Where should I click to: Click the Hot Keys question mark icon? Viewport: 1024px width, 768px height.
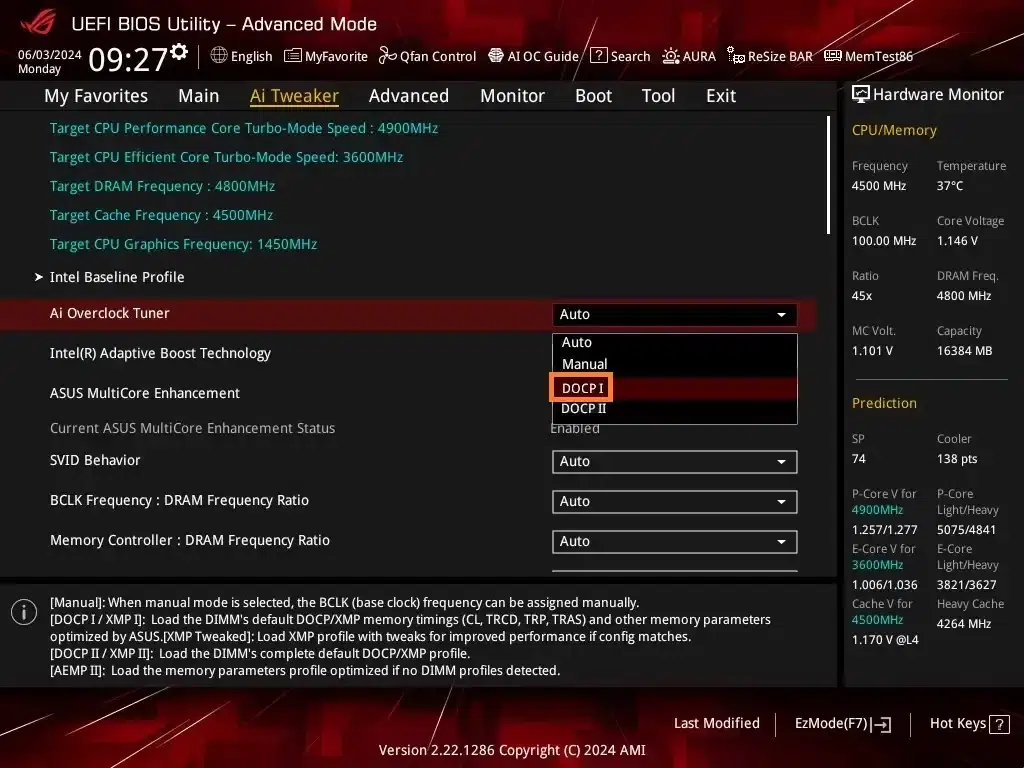[999, 724]
